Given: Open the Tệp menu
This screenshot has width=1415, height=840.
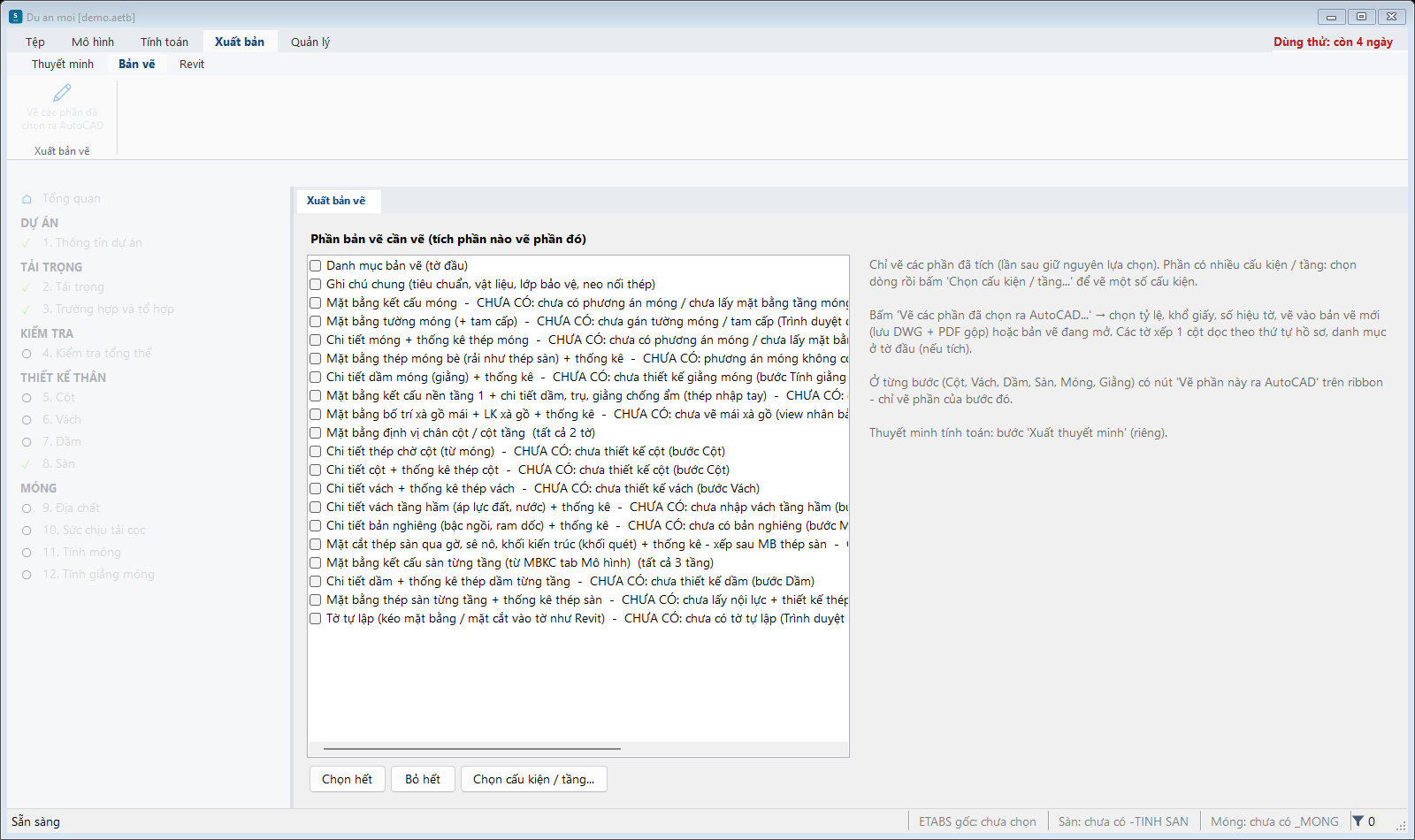Looking at the screenshot, I should (x=35, y=42).
